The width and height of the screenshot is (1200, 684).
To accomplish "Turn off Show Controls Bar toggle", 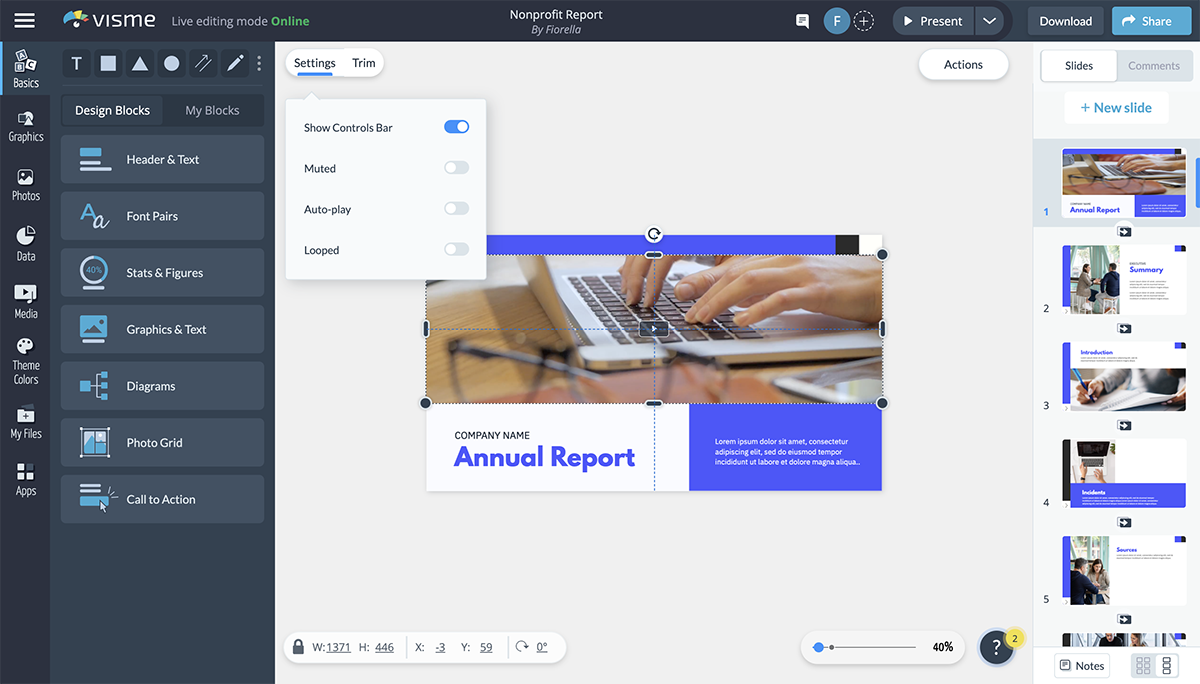I will pyautogui.click(x=456, y=127).
